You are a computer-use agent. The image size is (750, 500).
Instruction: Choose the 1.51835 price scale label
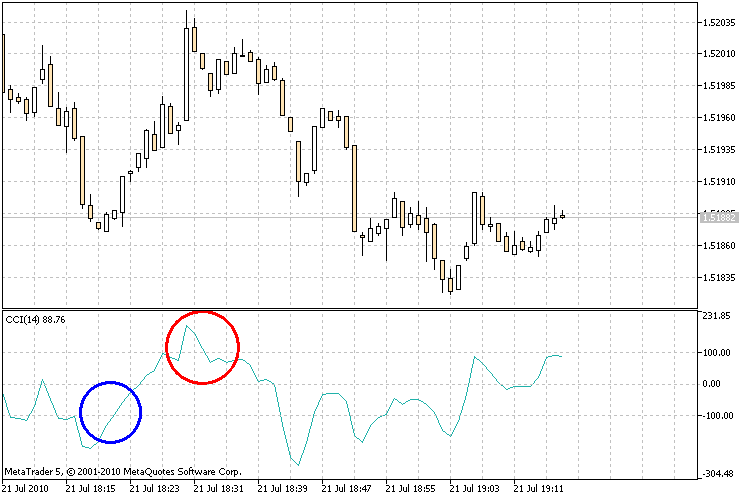(x=719, y=278)
